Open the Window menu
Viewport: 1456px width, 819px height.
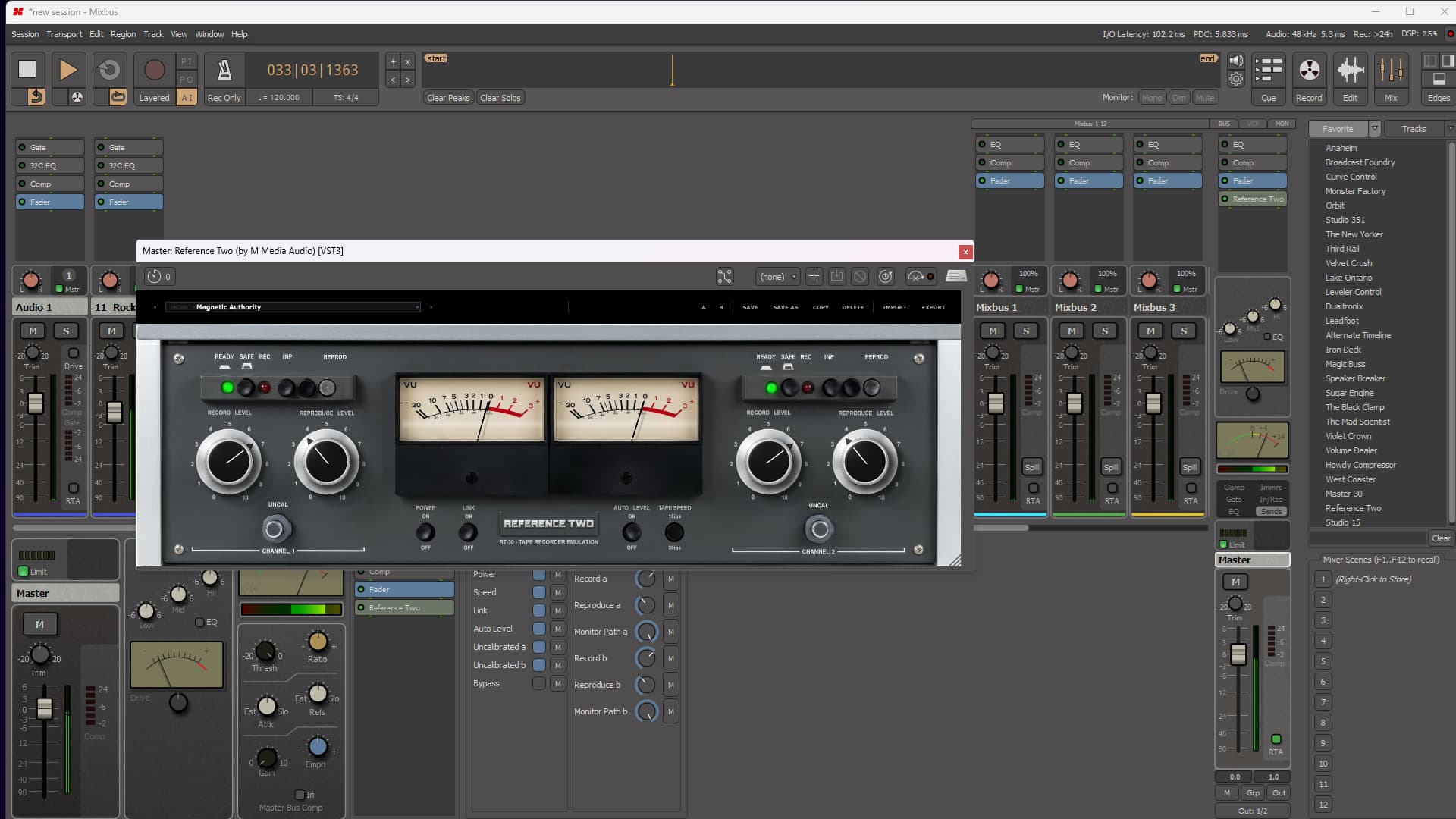pos(209,34)
